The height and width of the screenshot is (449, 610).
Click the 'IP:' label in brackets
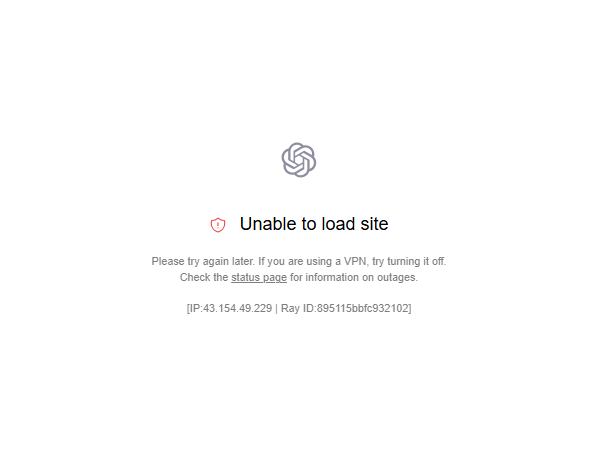pos(196,308)
